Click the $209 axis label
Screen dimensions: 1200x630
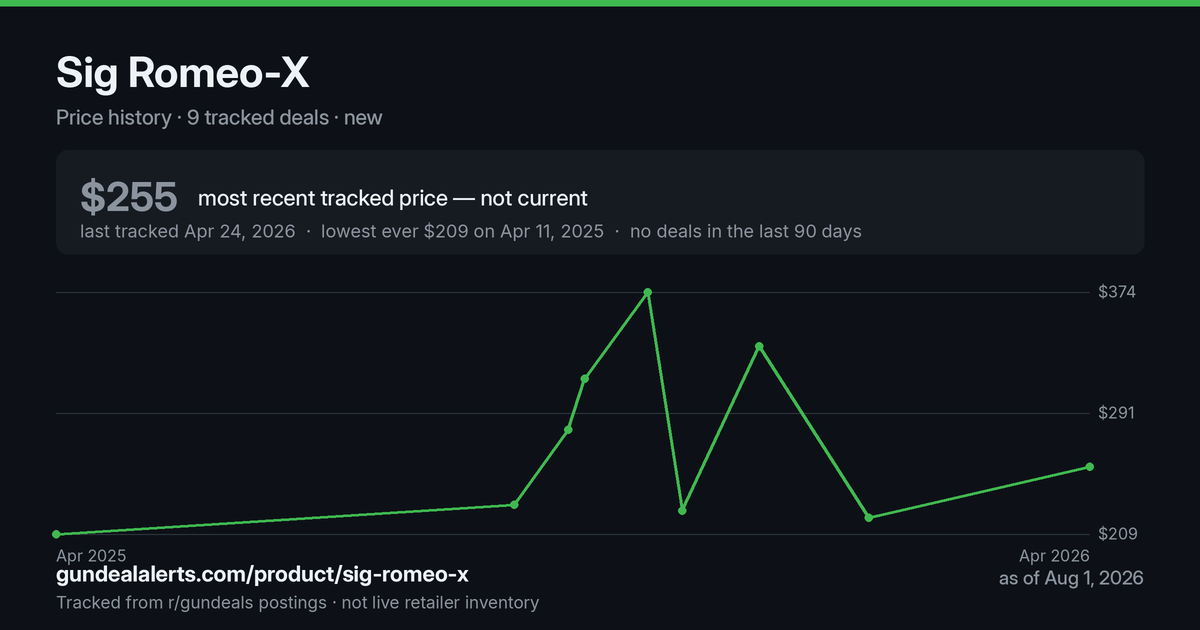point(1117,534)
